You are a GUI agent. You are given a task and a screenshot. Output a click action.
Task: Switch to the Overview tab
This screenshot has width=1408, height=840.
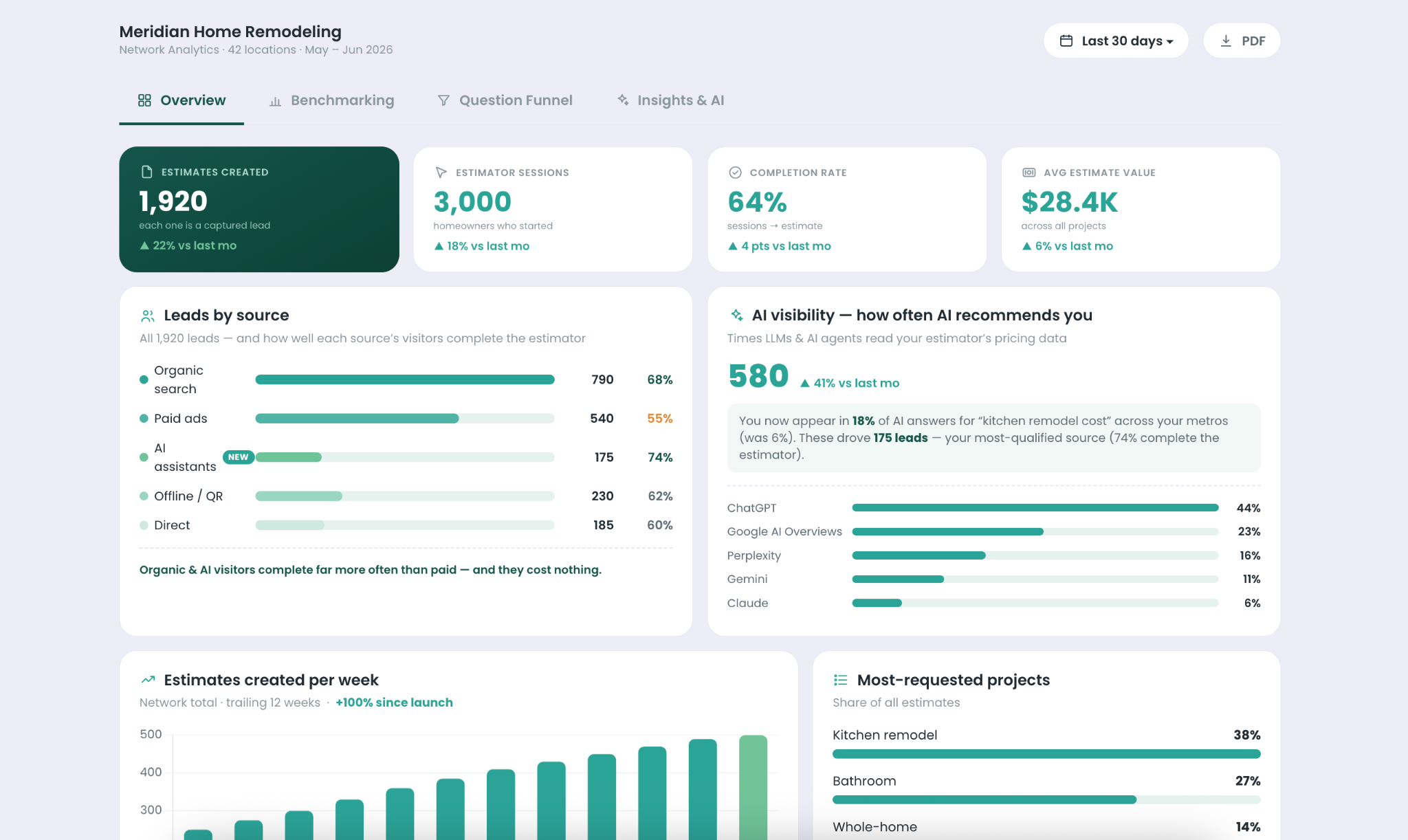click(181, 100)
